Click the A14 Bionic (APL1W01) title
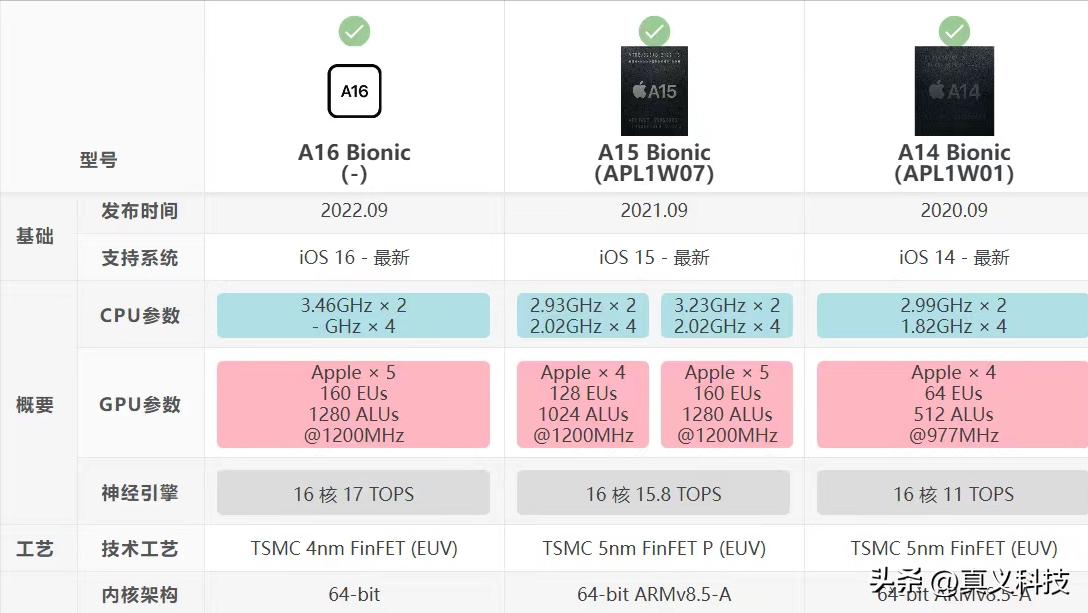1088x613 pixels. point(954,162)
